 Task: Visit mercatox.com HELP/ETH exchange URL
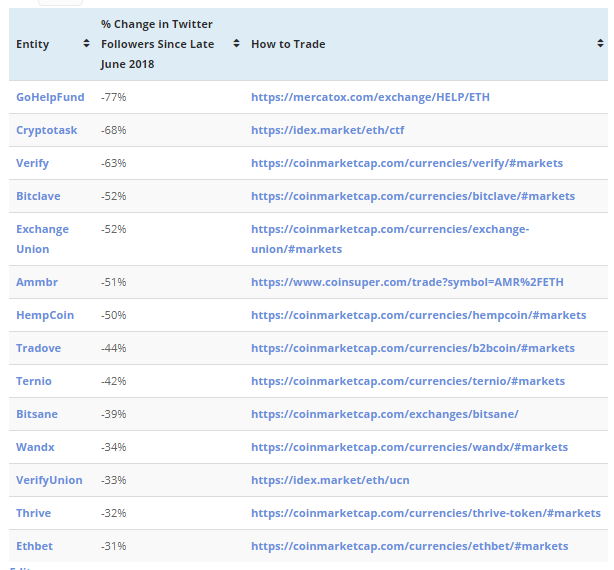pyautogui.click(x=370, y=97)
